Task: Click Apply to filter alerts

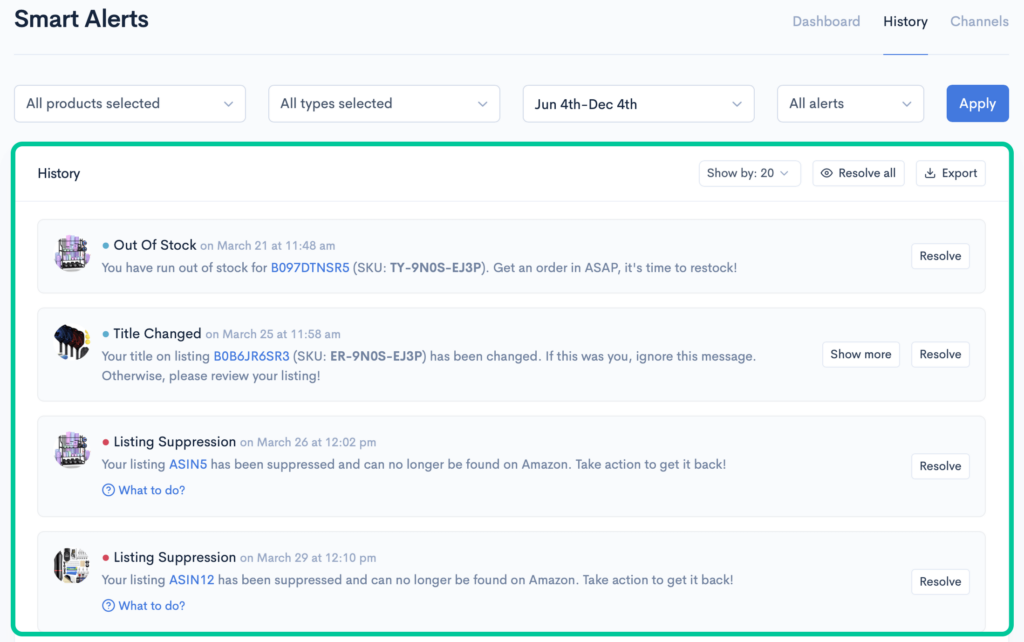Action: click(977, 103)
